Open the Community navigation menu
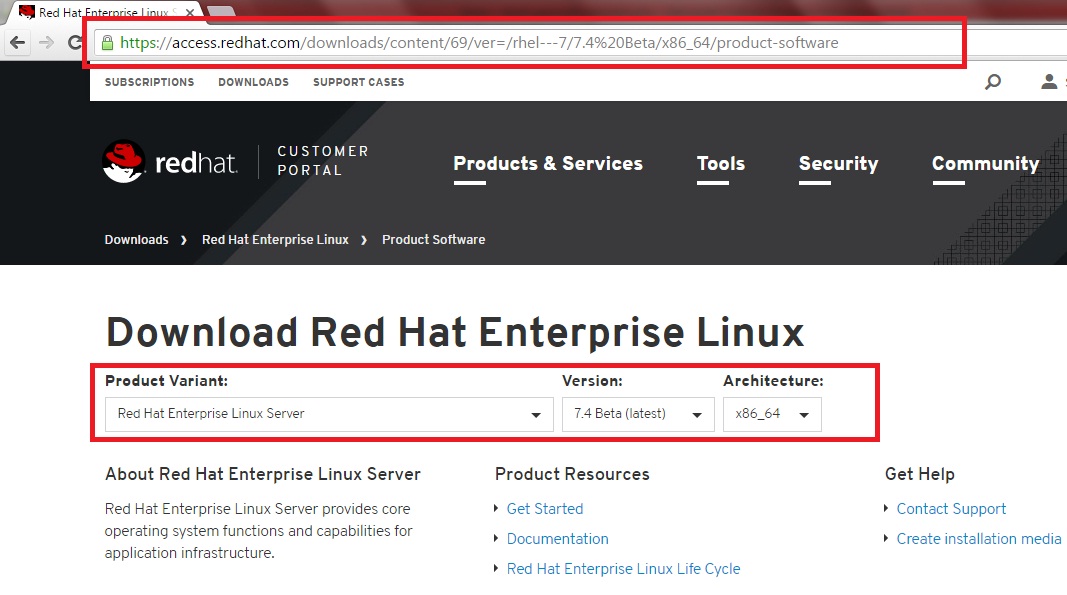Image resolution: width=1067 pixels, height=595 pixels. click(985, 163)
